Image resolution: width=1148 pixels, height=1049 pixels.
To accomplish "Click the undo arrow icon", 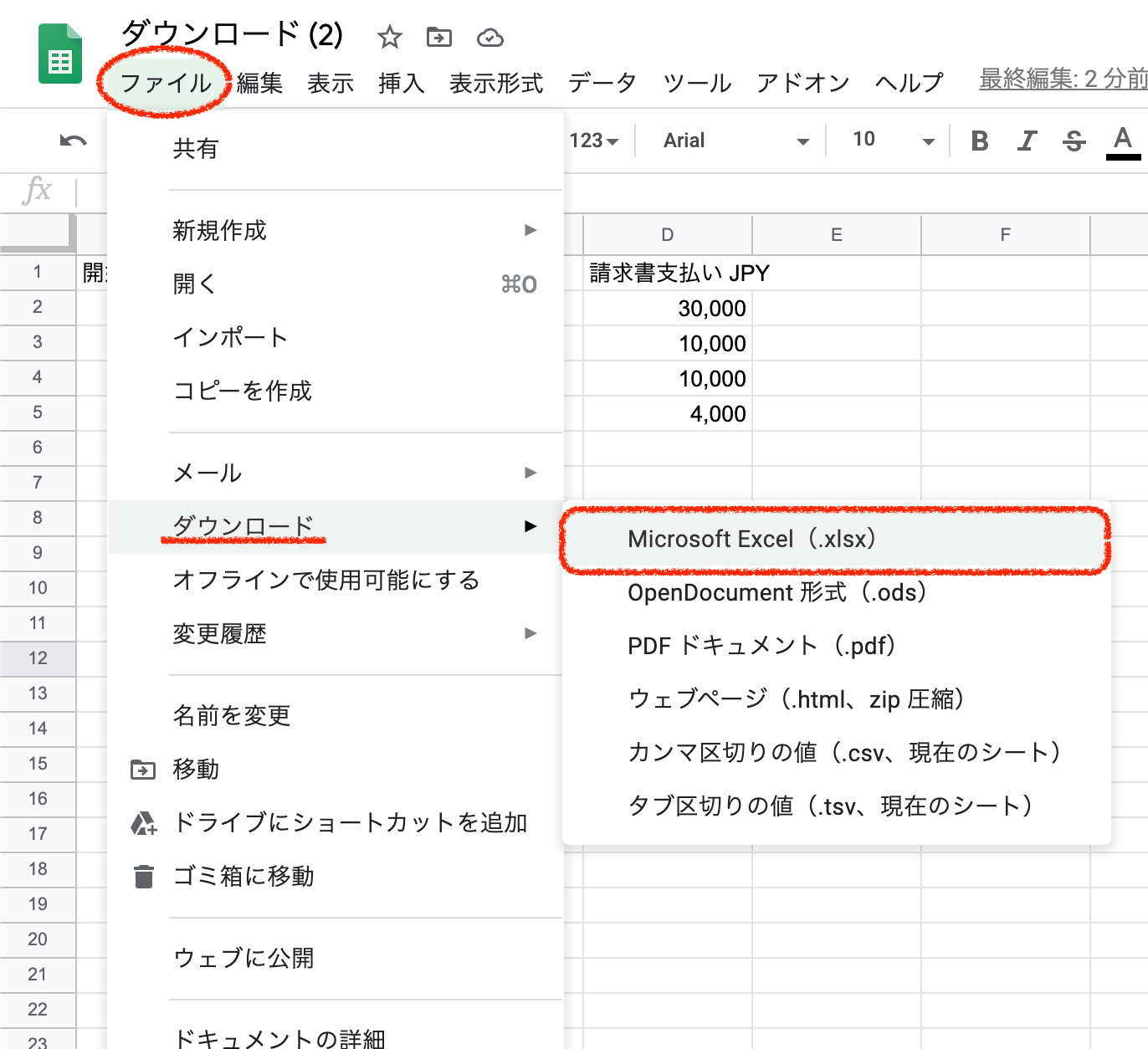I will [73, 141].
